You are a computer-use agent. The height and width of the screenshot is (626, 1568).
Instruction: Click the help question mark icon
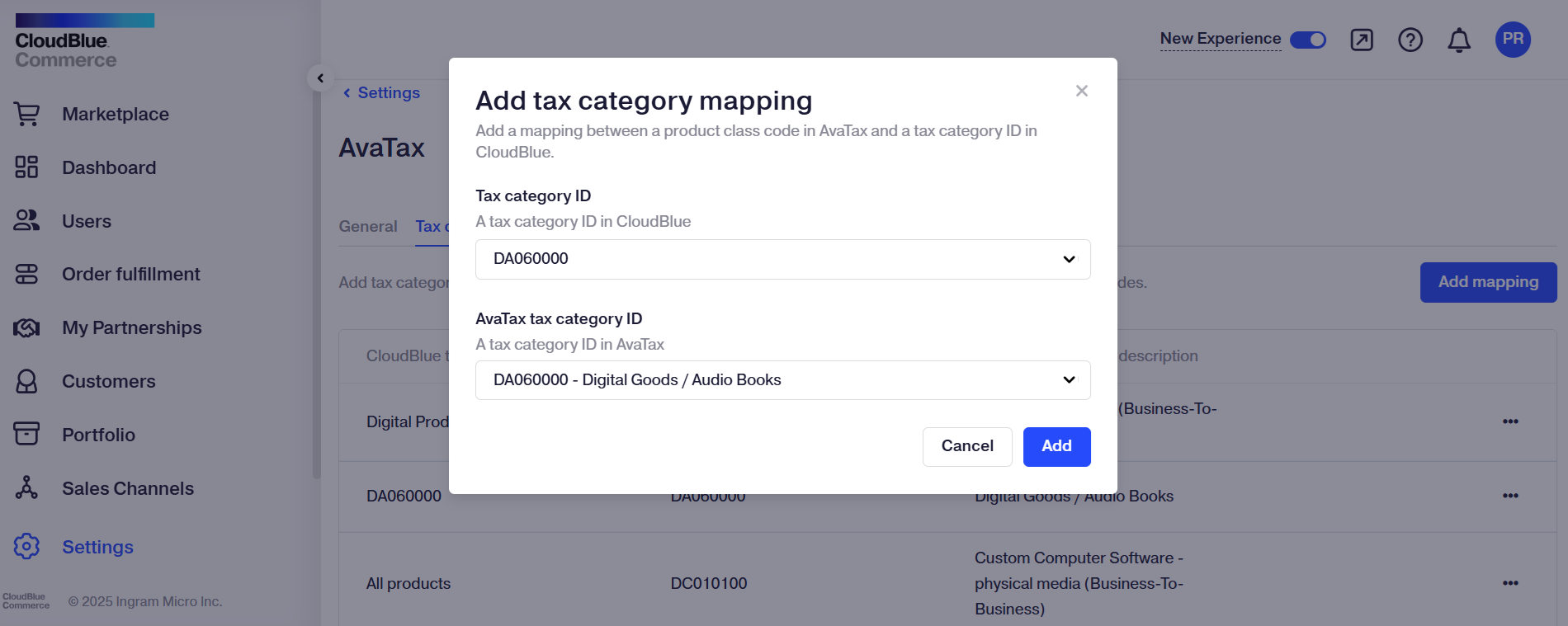pos(1410,39)
